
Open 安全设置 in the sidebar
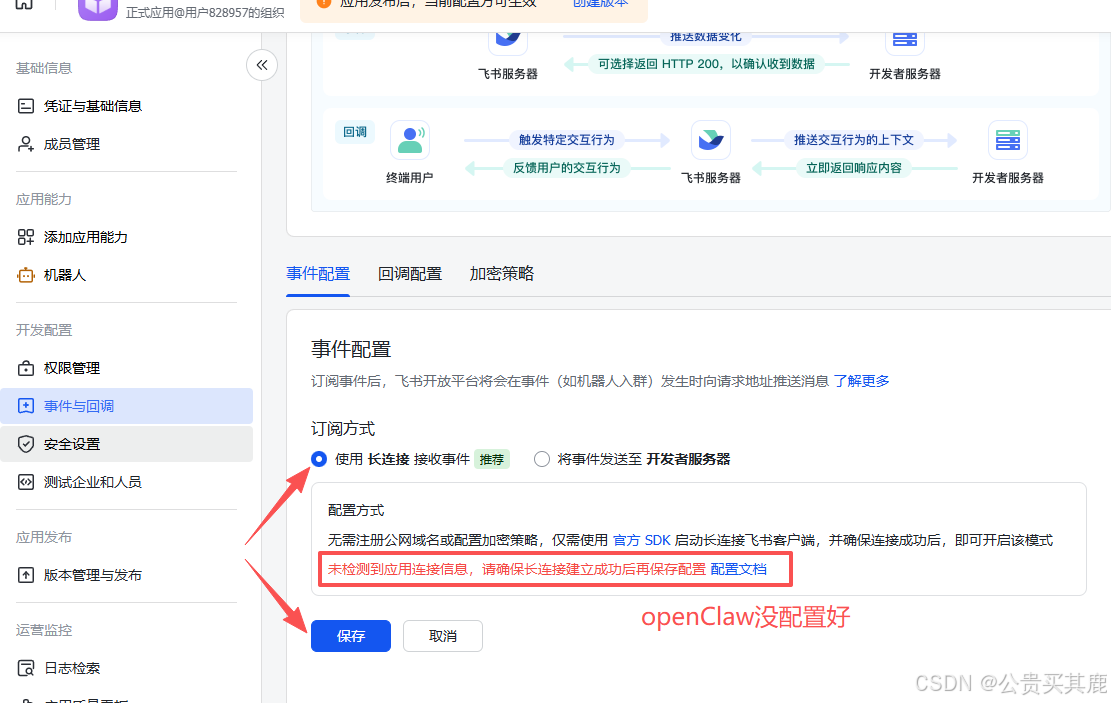coord(126,444)
